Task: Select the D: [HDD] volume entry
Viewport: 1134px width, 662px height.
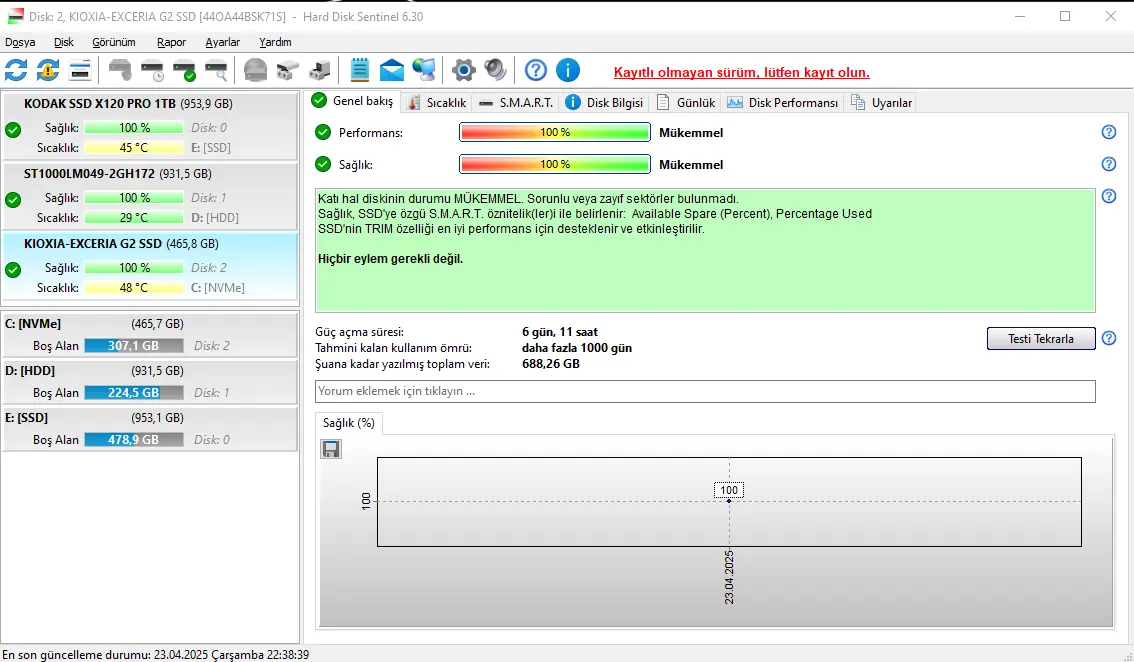Action: click(x=150, y=382)
